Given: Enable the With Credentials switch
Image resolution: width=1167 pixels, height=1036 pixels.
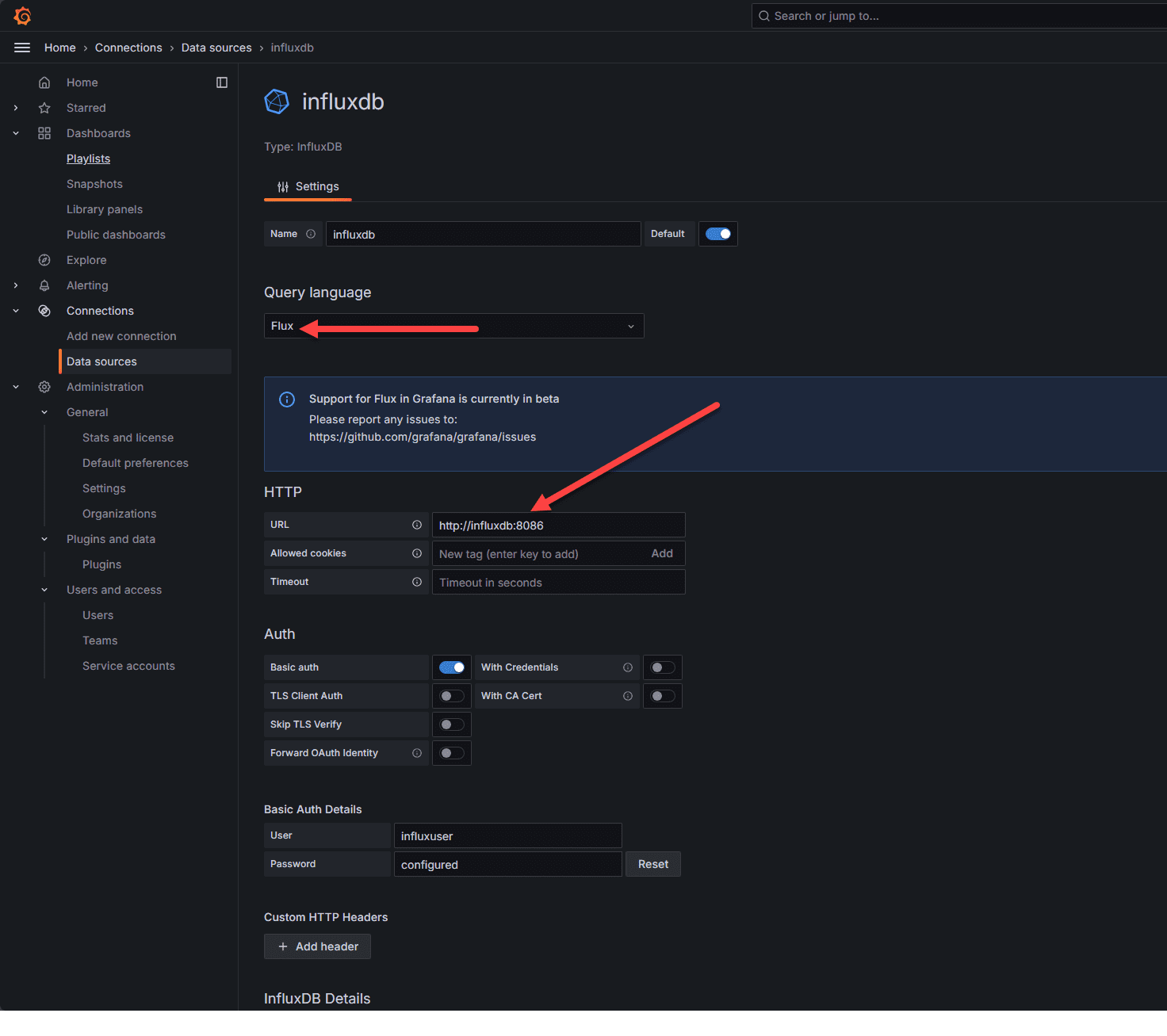Looking at the screenshot, I should tap(663, 667).
